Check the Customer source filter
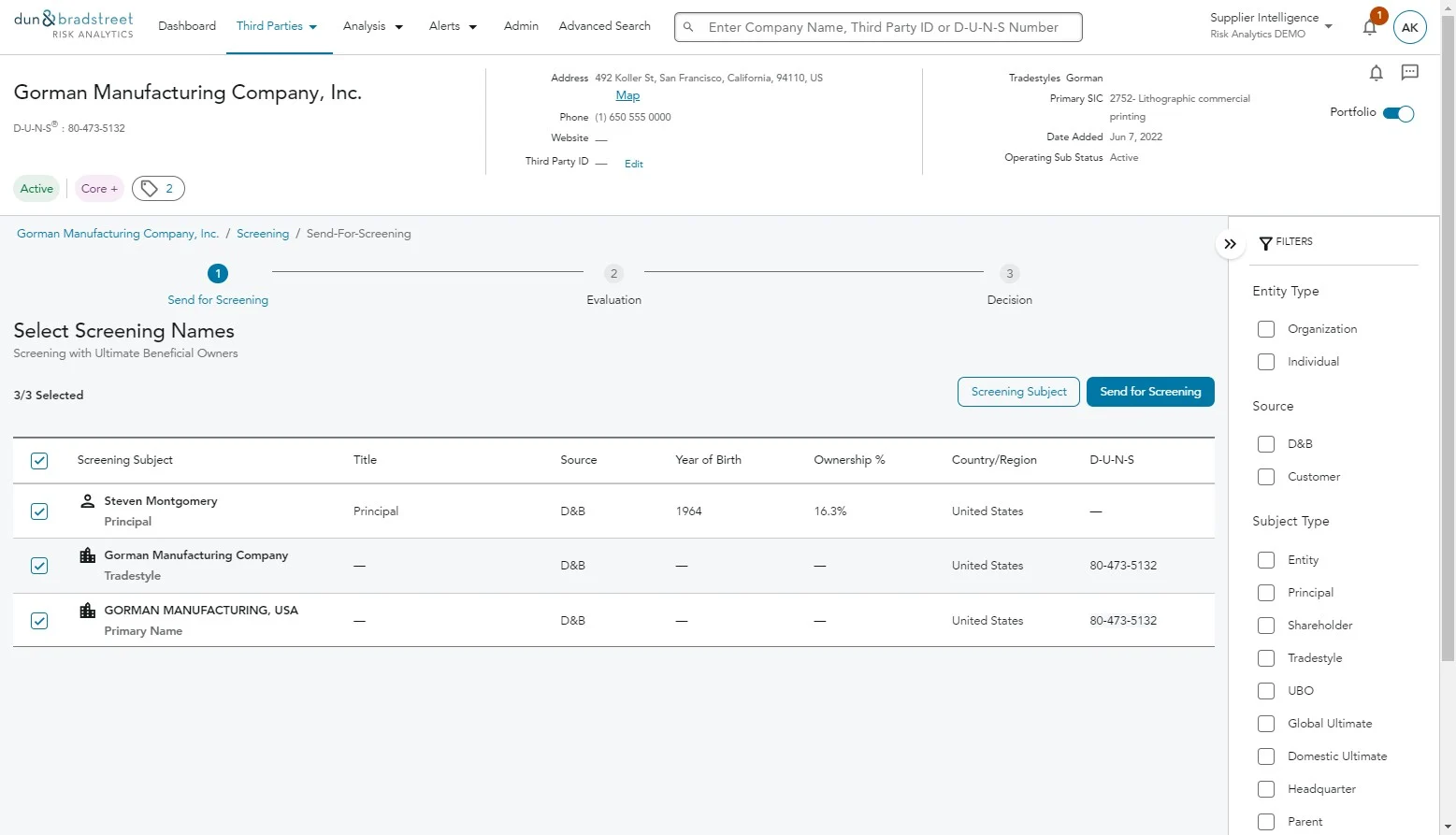 pos(1266,477)
